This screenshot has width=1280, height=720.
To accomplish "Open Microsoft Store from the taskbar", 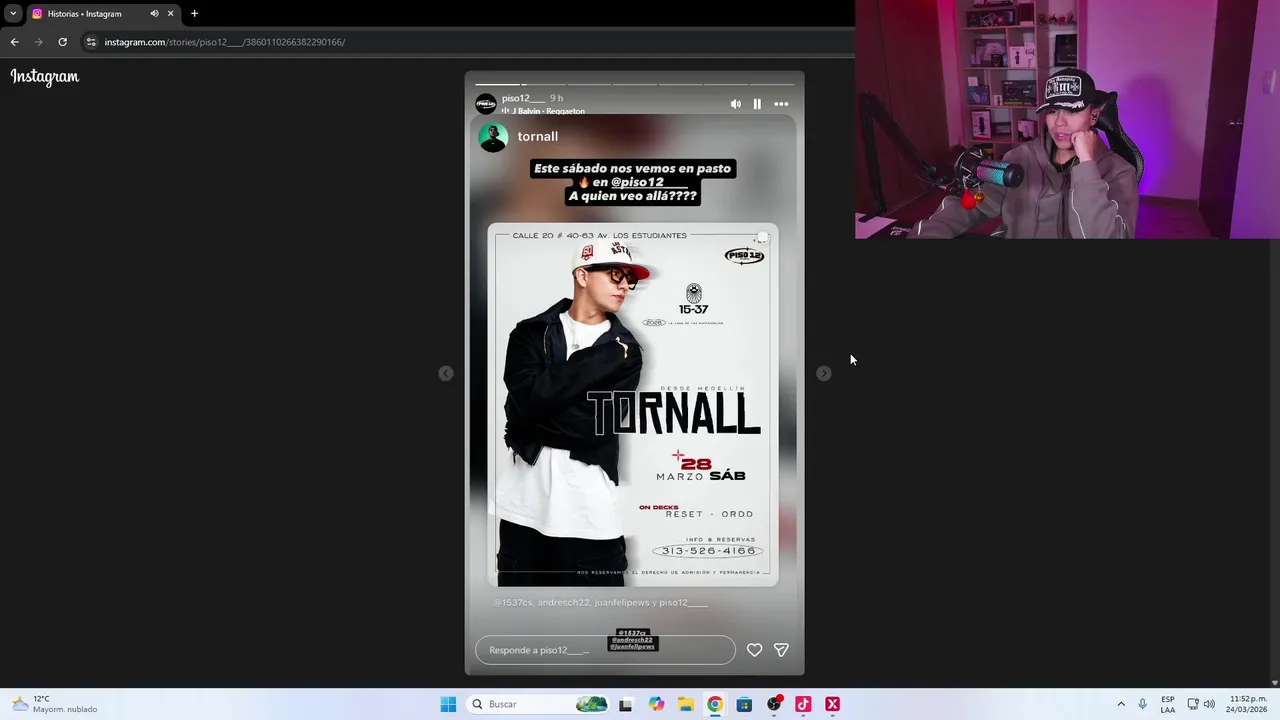I will click(x=744, y=704).
